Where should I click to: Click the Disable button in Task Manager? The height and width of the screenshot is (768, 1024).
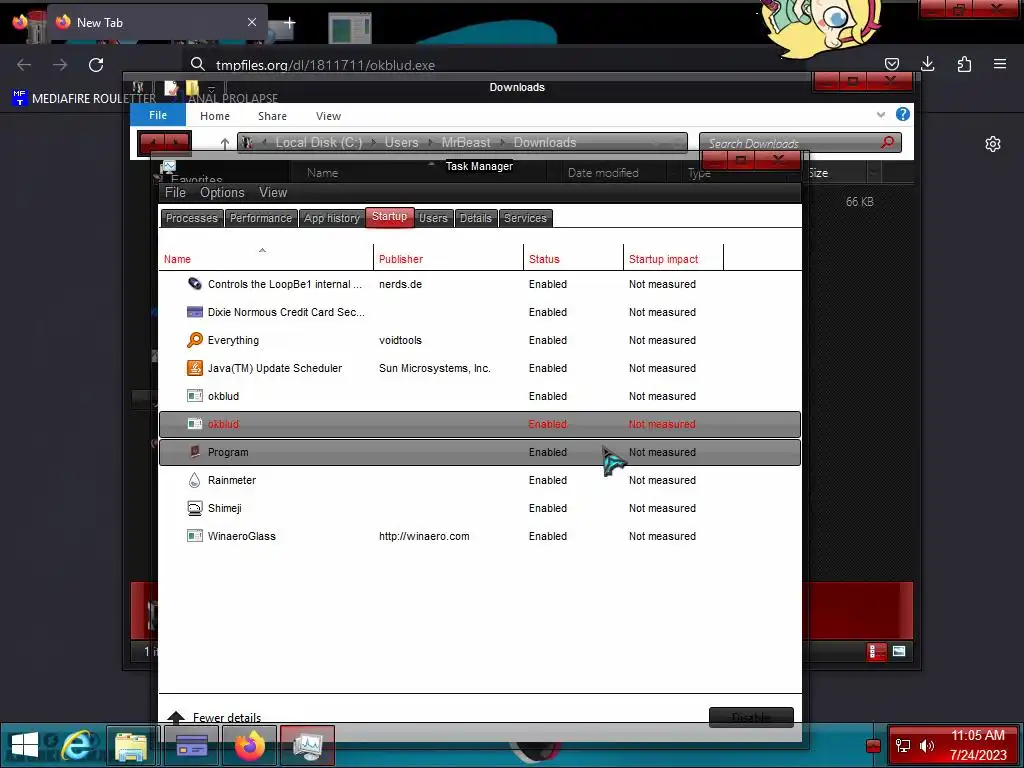(751, 717)
